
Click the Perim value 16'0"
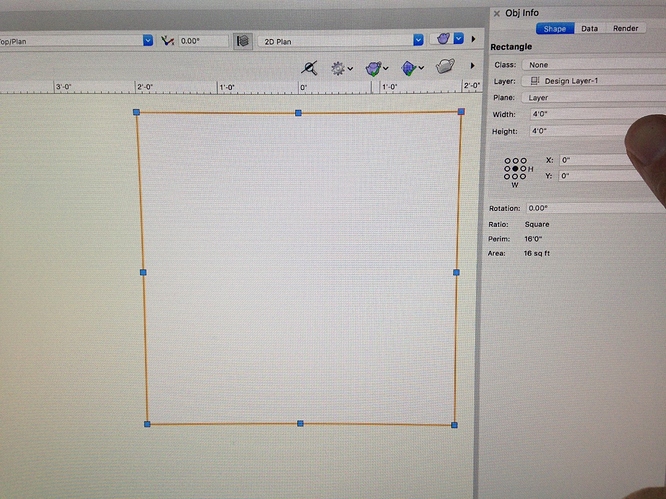coord(533,239)
